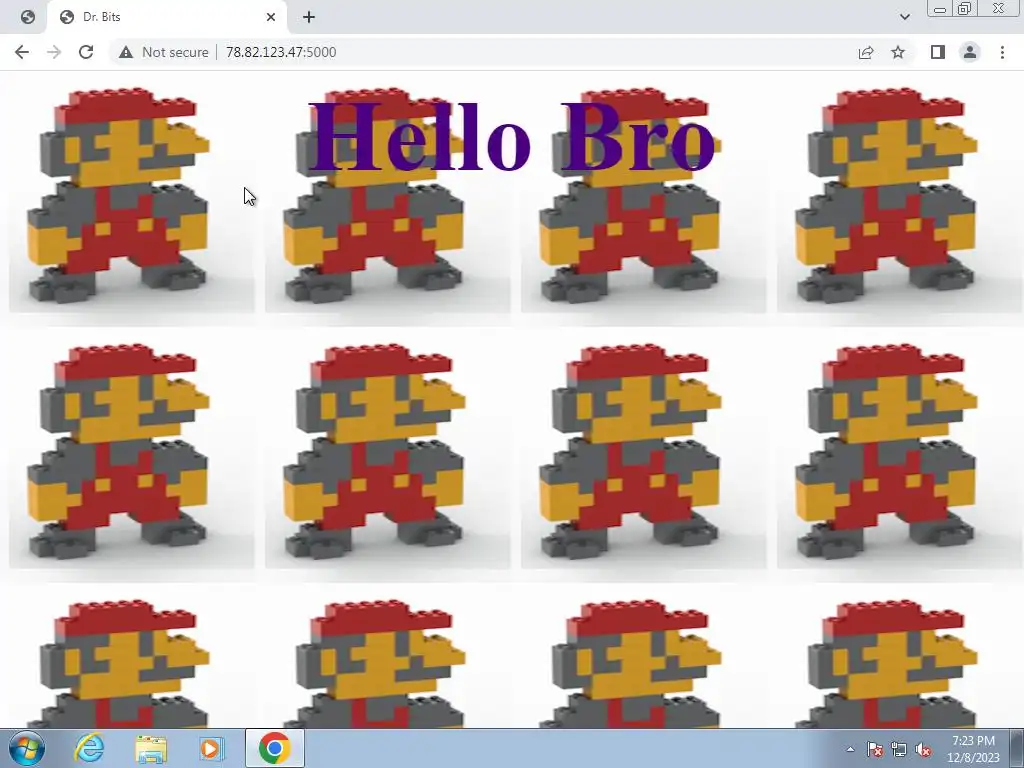The width and height of the screenshot is (1024, 768).
Task: Restore down the Chrome window
Action: click(x=965, y=8)
